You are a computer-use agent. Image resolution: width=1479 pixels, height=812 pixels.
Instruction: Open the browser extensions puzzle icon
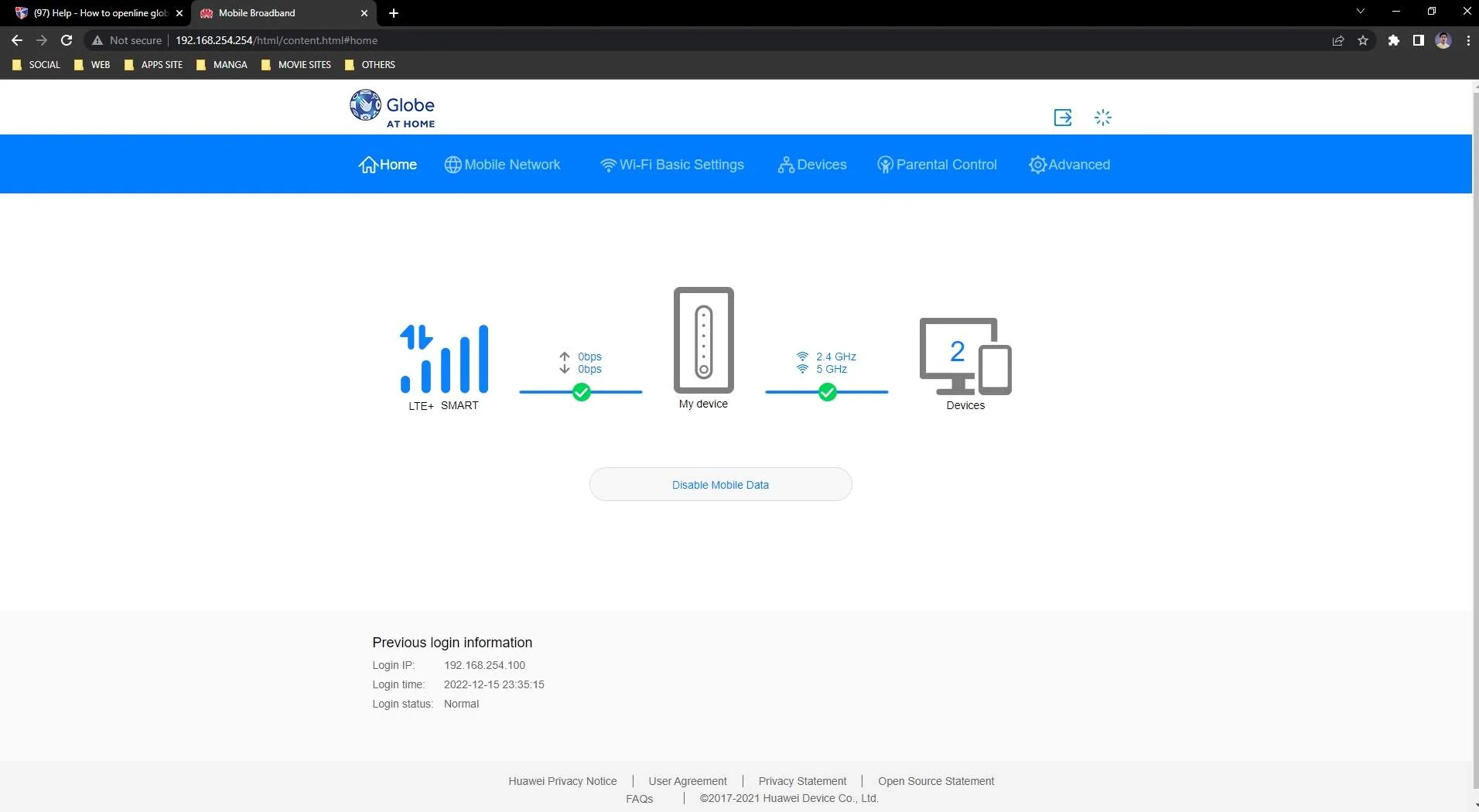click(1394, 40)
